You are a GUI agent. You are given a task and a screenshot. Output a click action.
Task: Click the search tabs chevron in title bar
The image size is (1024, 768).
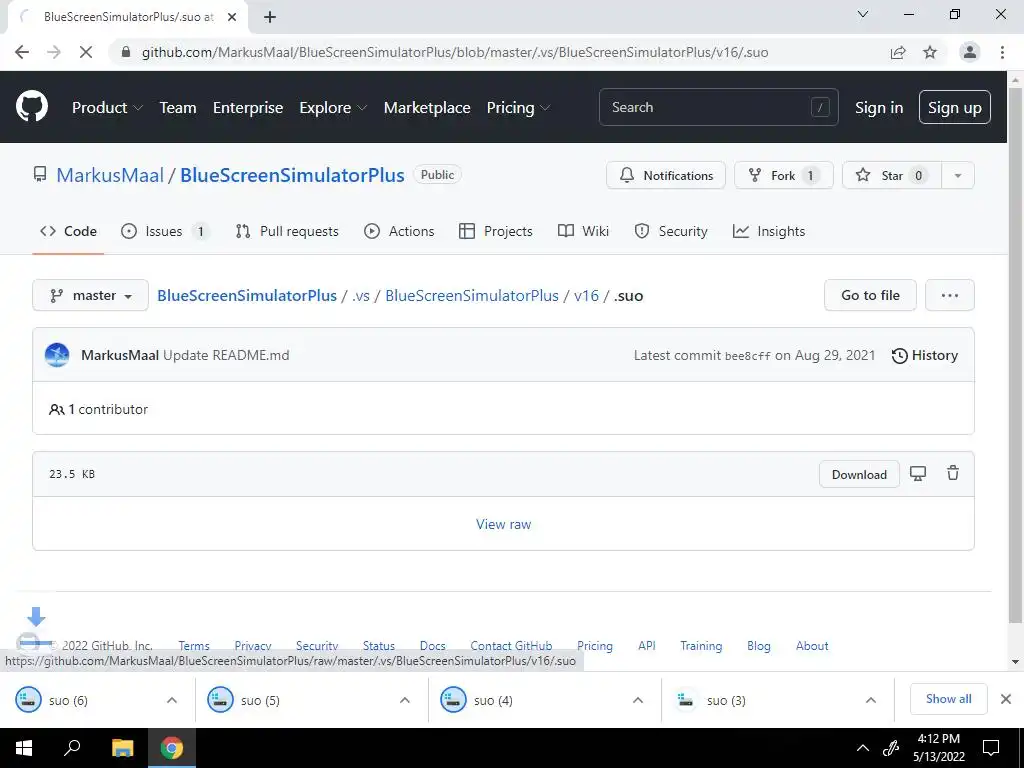[863, 14]
